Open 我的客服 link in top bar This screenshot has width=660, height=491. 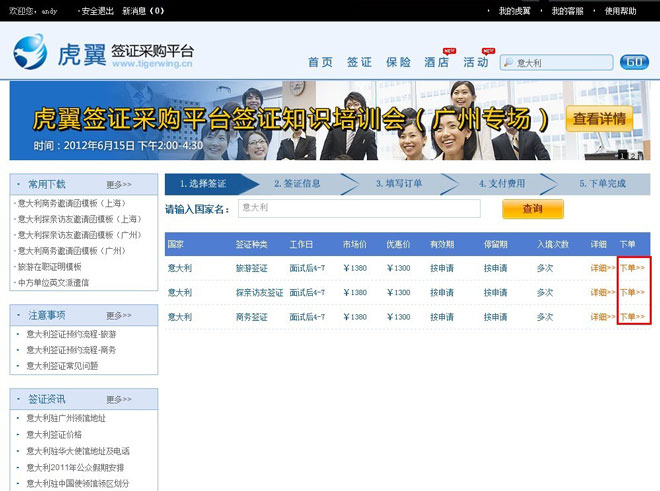tap(567, 11)
